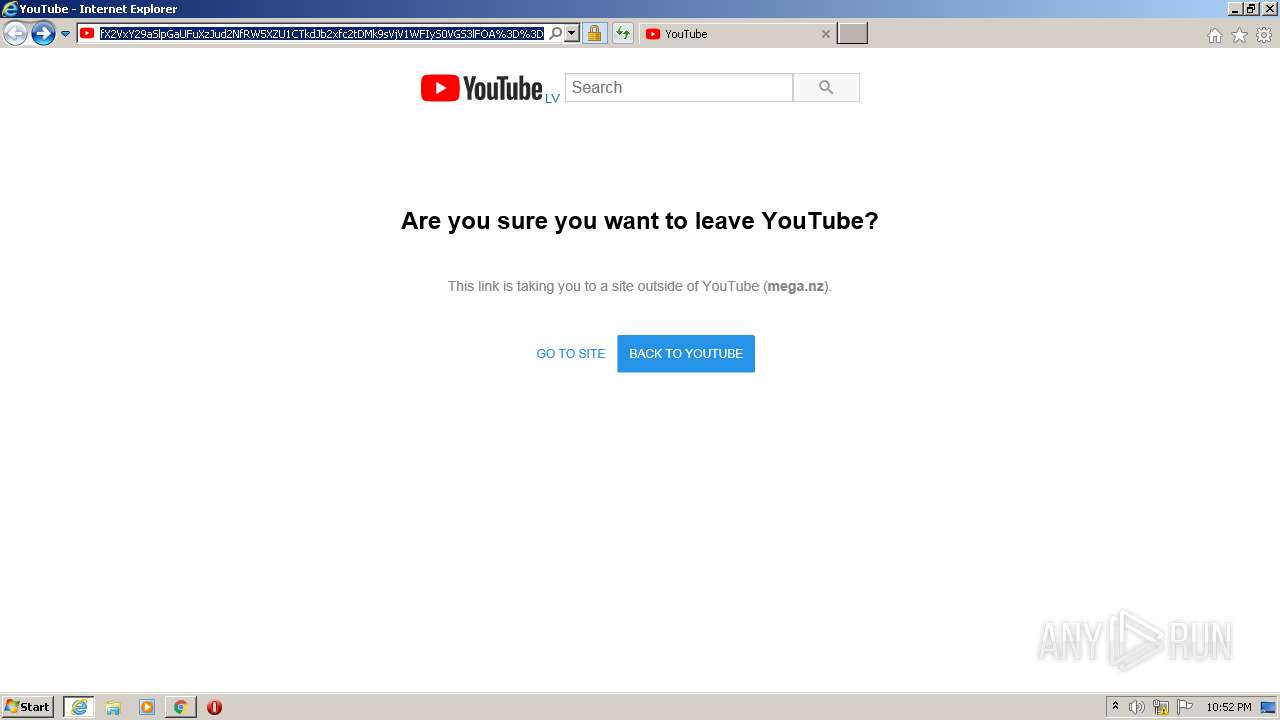This screenshot has height=720, width=1280.
Task: Show hidden system tray icons
Action: (x=1115, y=707)
